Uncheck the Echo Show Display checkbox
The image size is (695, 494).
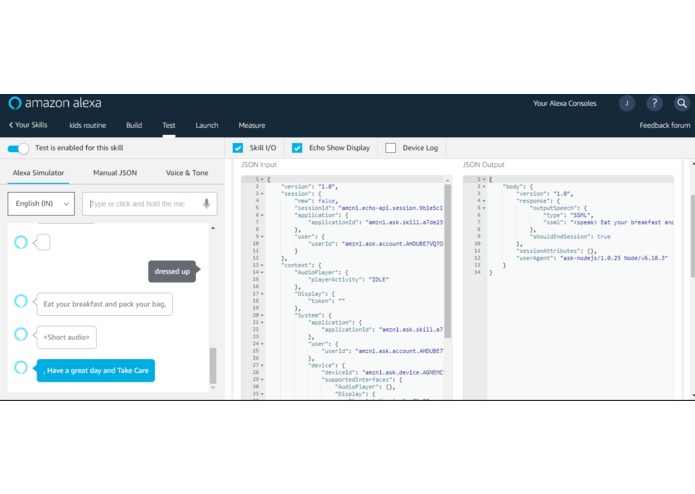coord(297,148)
